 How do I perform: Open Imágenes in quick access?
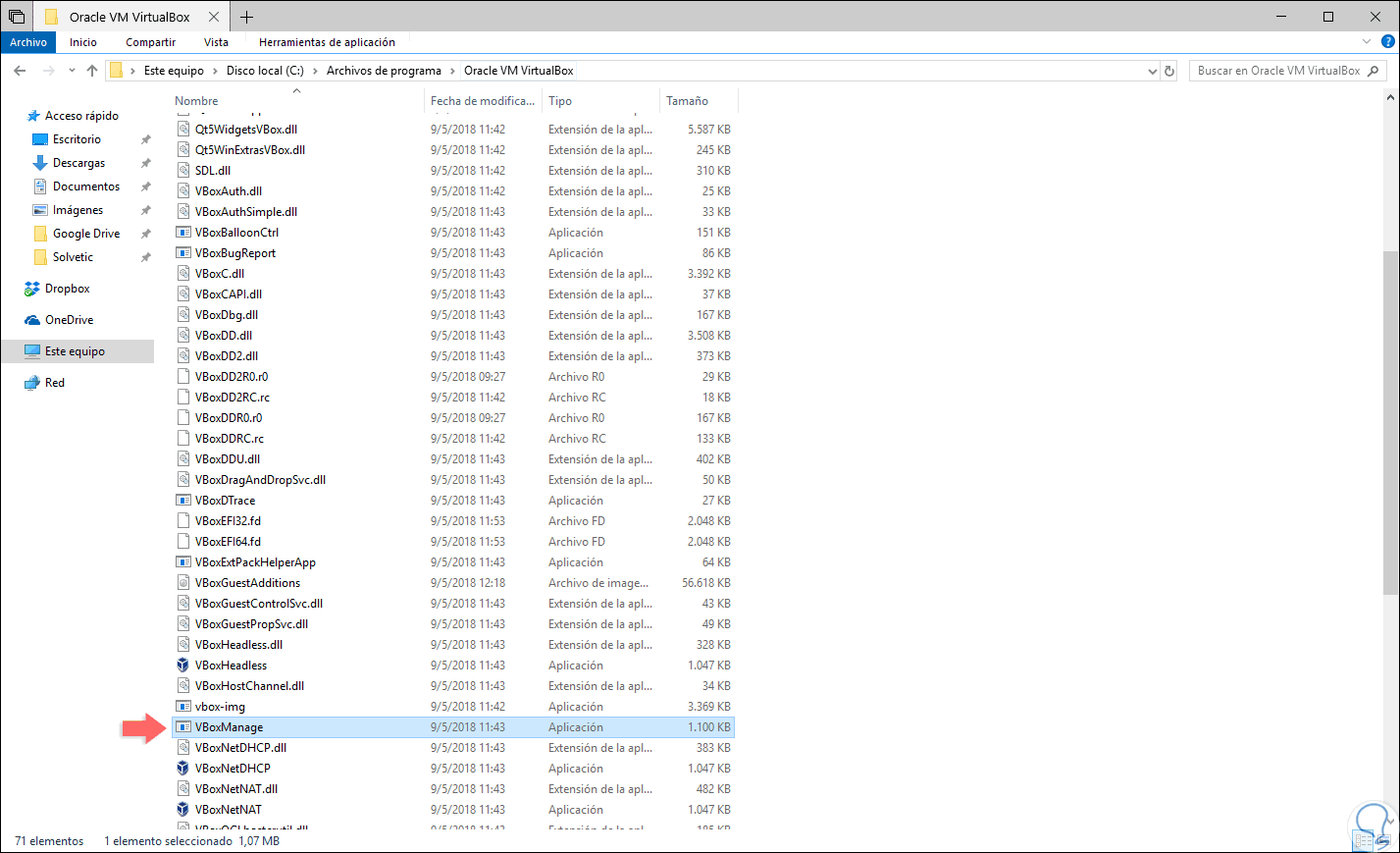[x=78, y=210]
